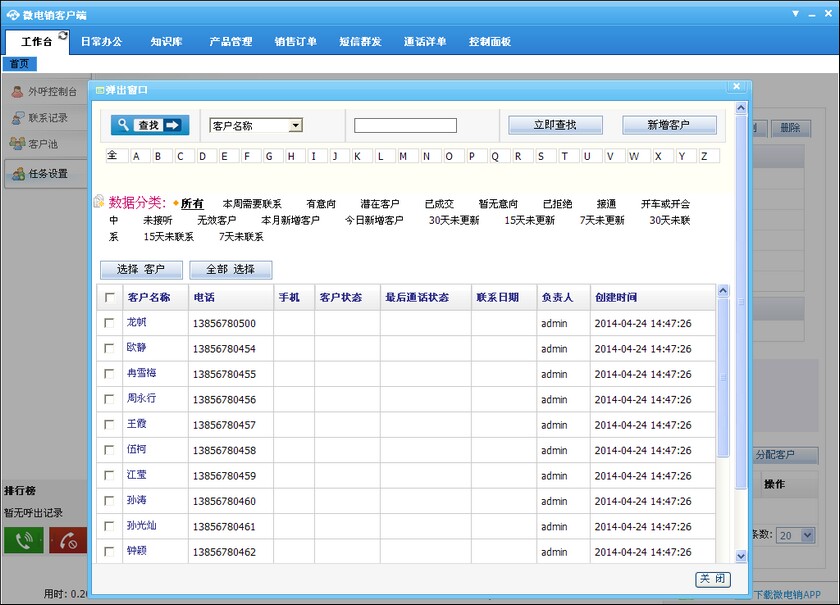Open the 销售订单 menu
Viewport: 840px width, 605px height.
tap(296, 42)
